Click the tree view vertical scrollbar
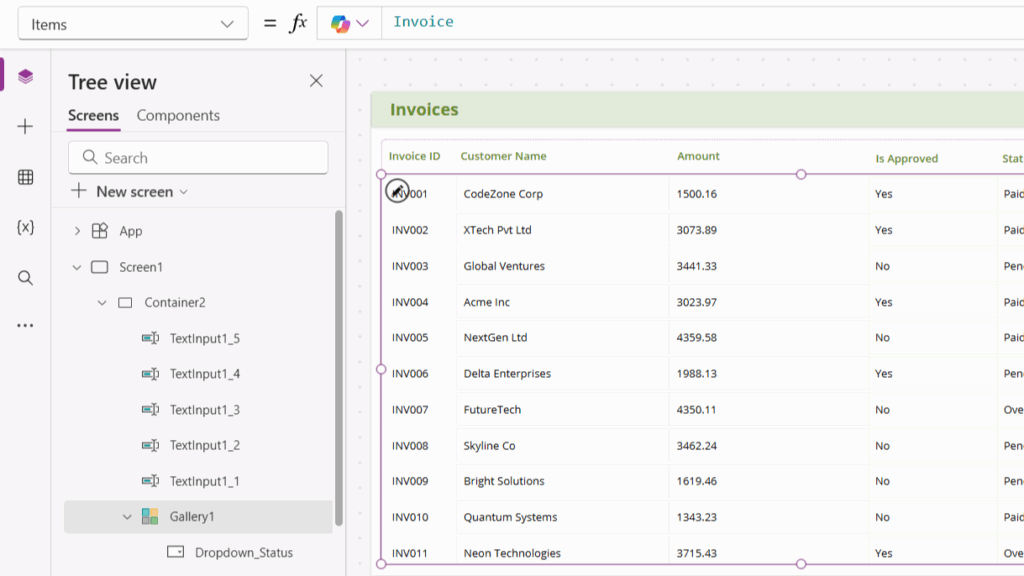The width and height of the screenshot is (1024, 576). (339, 368)
